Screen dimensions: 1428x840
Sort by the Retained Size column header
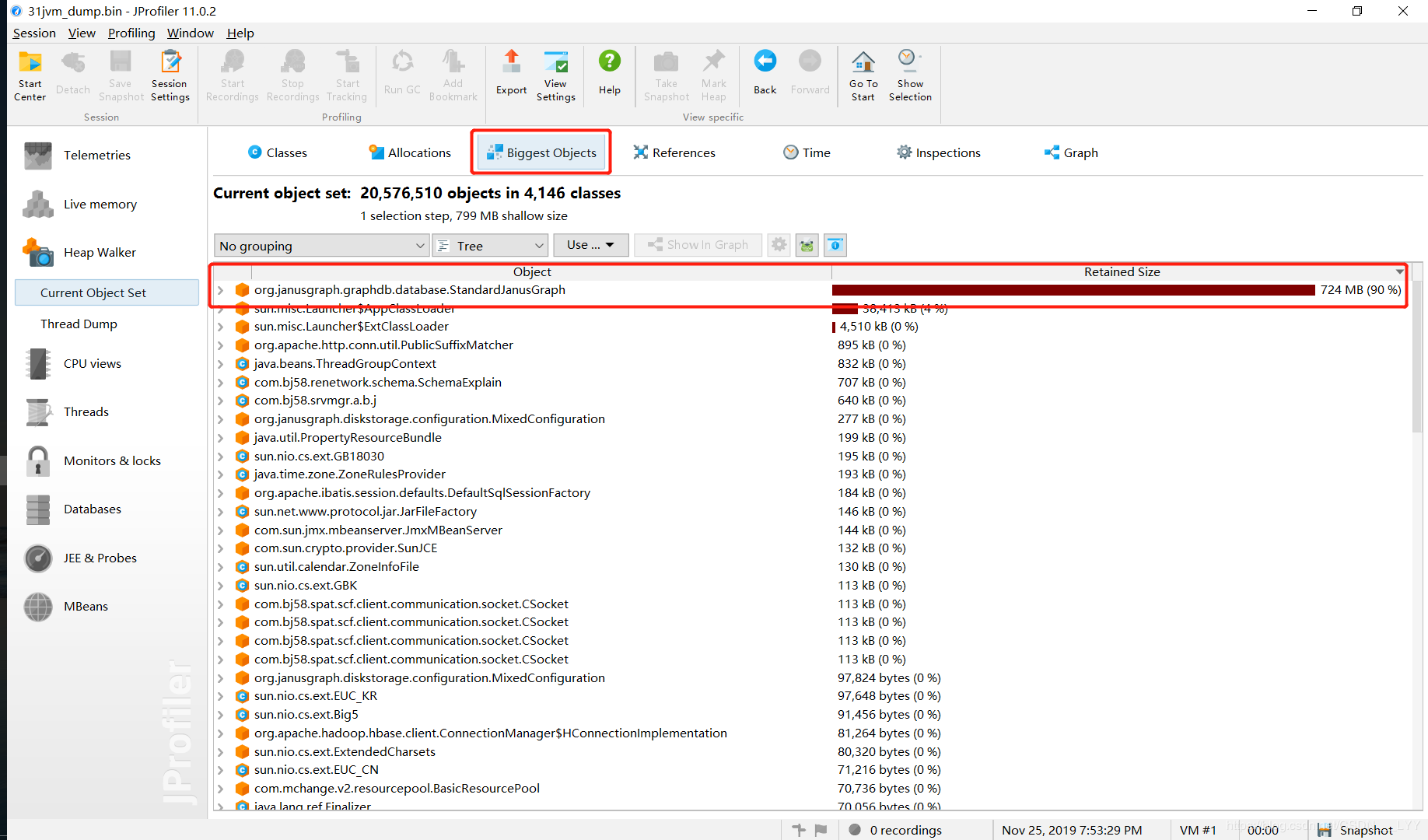point(1121,272)
